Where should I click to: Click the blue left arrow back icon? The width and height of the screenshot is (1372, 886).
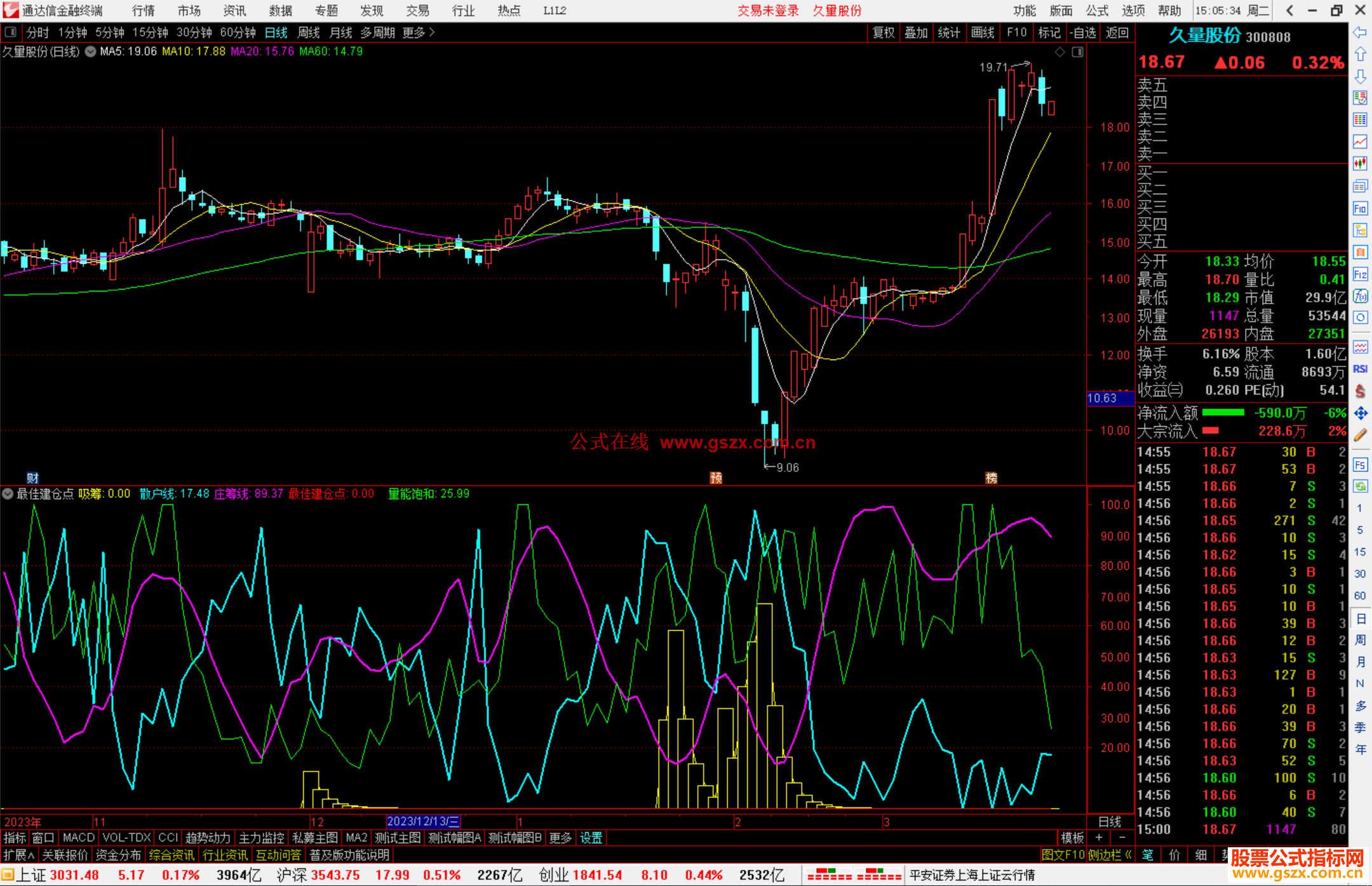(1360, 32)
